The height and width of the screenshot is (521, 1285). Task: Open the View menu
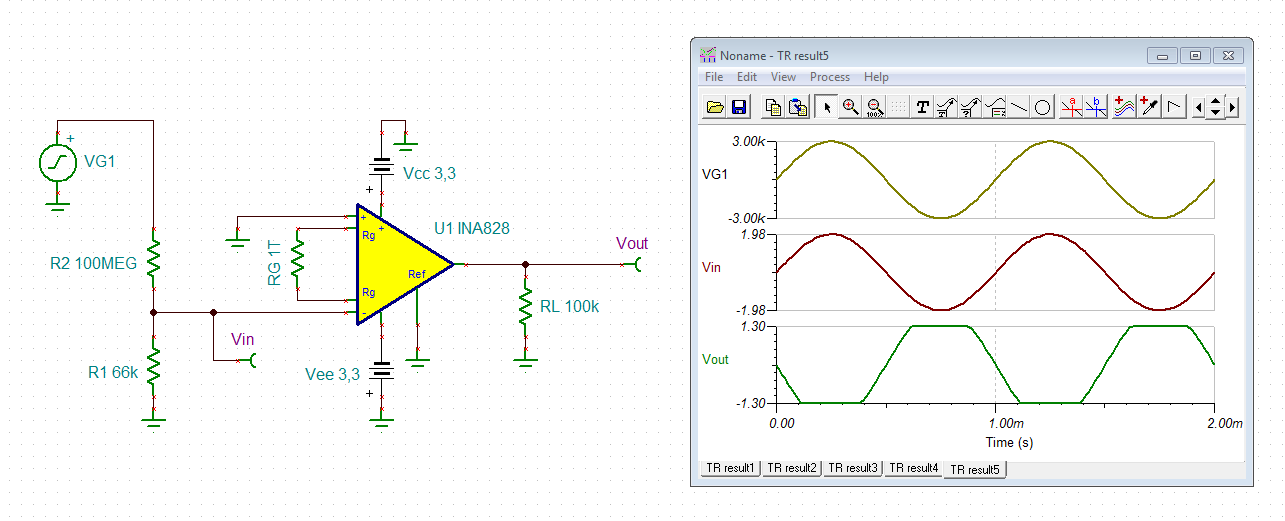click(783, 77)
